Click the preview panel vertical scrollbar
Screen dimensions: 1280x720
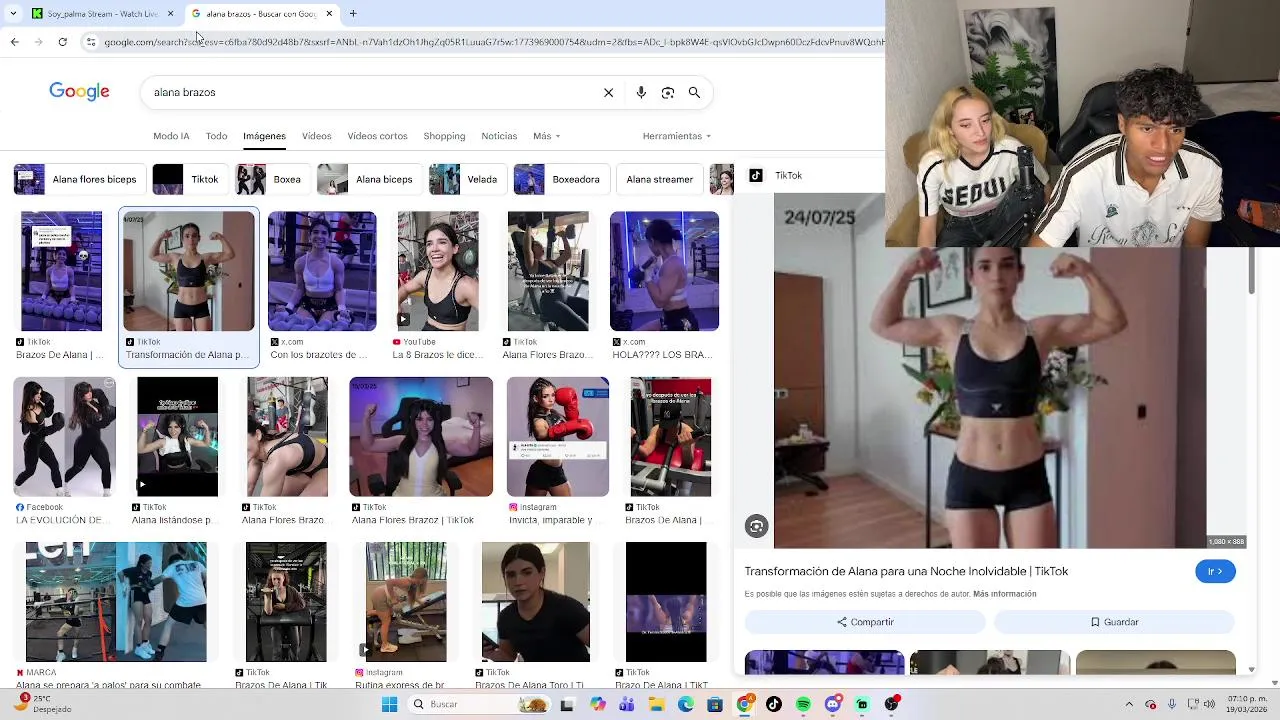pyautogui.click(x=1251, y=270)
